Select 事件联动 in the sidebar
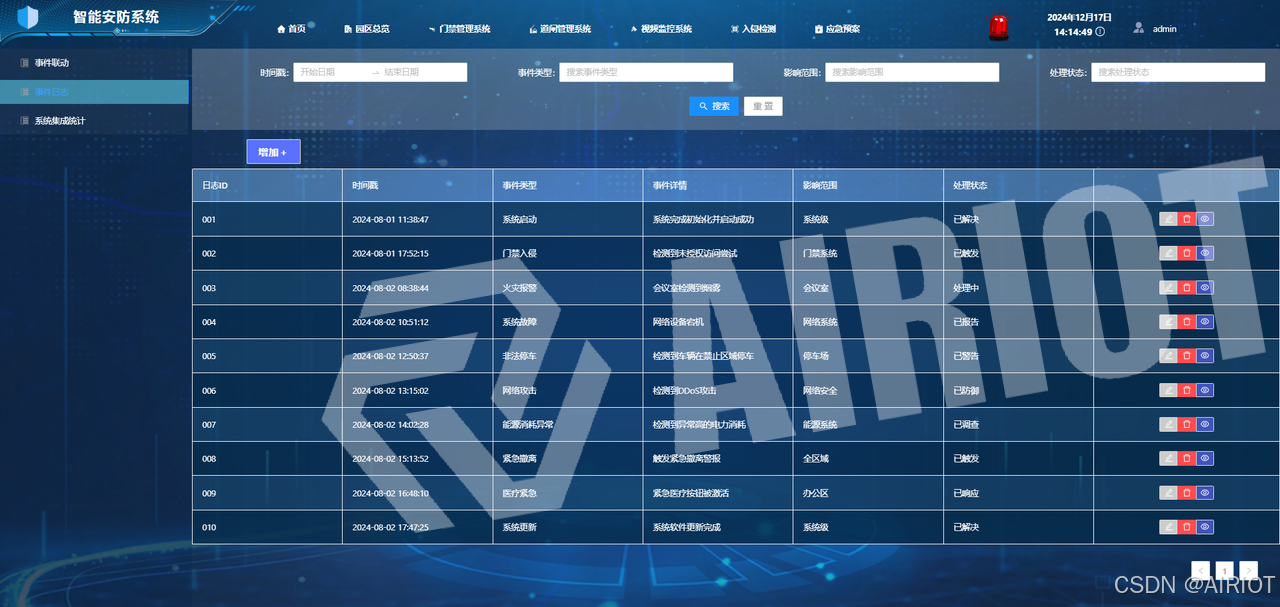The width and height of the screenshot is (1280, 607). [x=94, y=63]
